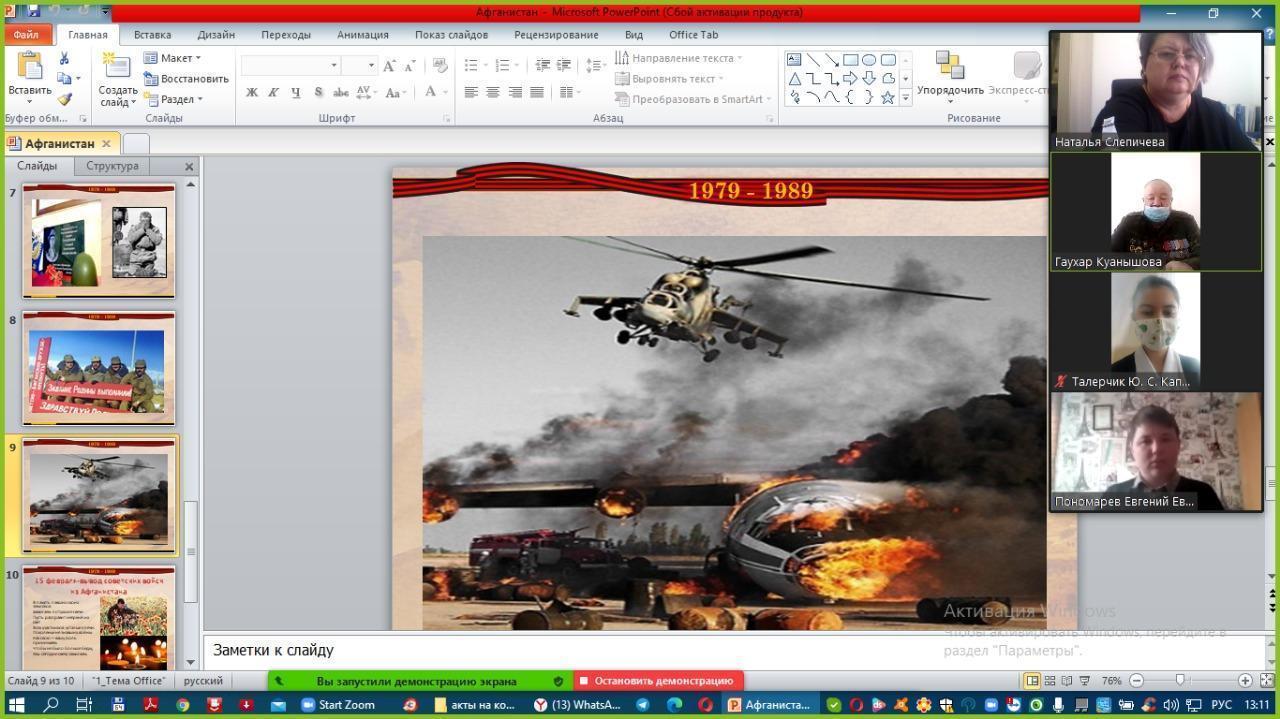1280x719 pixels.
Task: Pick the oval shape in gallery
Action: (x=869, y=60)
